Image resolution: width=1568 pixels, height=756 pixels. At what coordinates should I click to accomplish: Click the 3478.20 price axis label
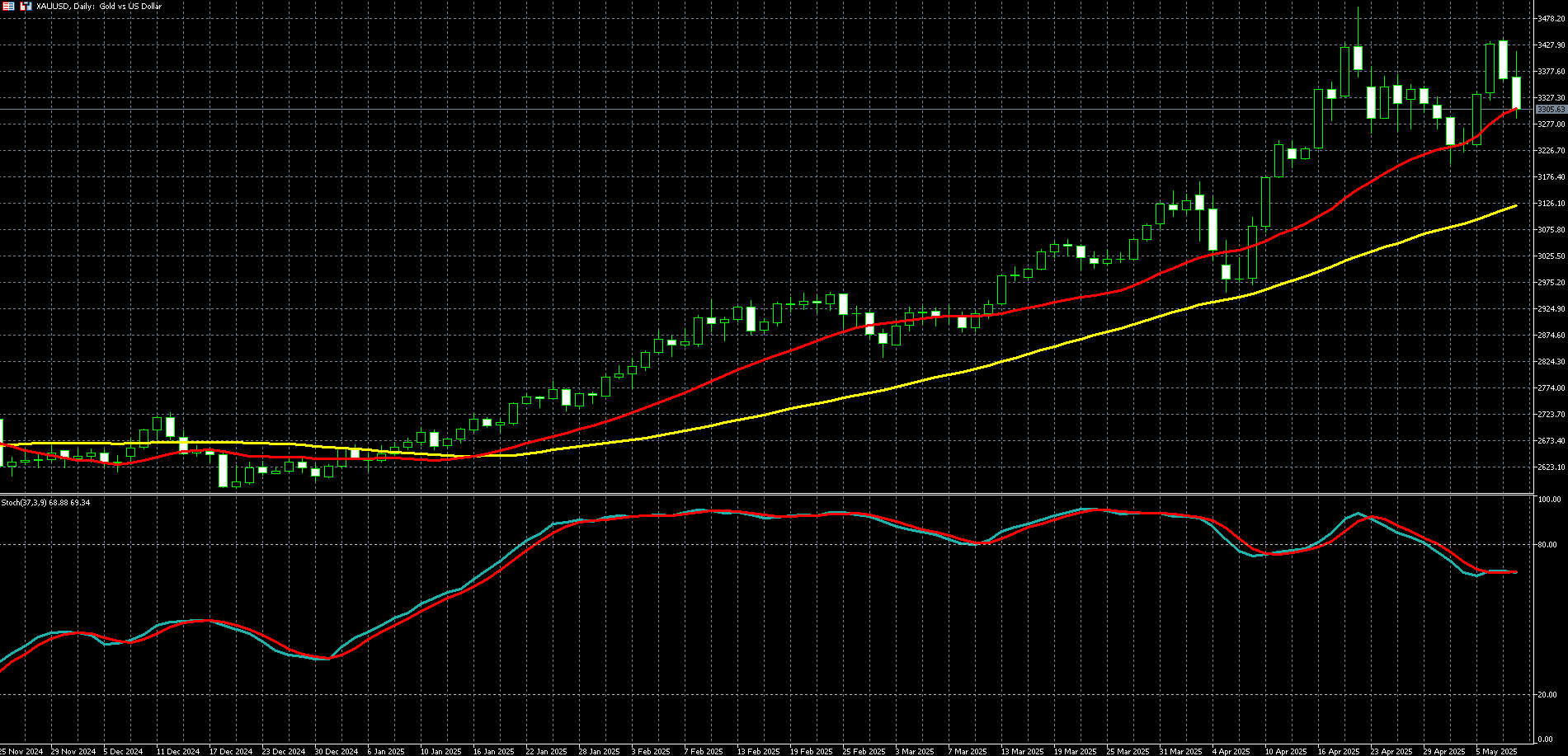click(1551, 18)
